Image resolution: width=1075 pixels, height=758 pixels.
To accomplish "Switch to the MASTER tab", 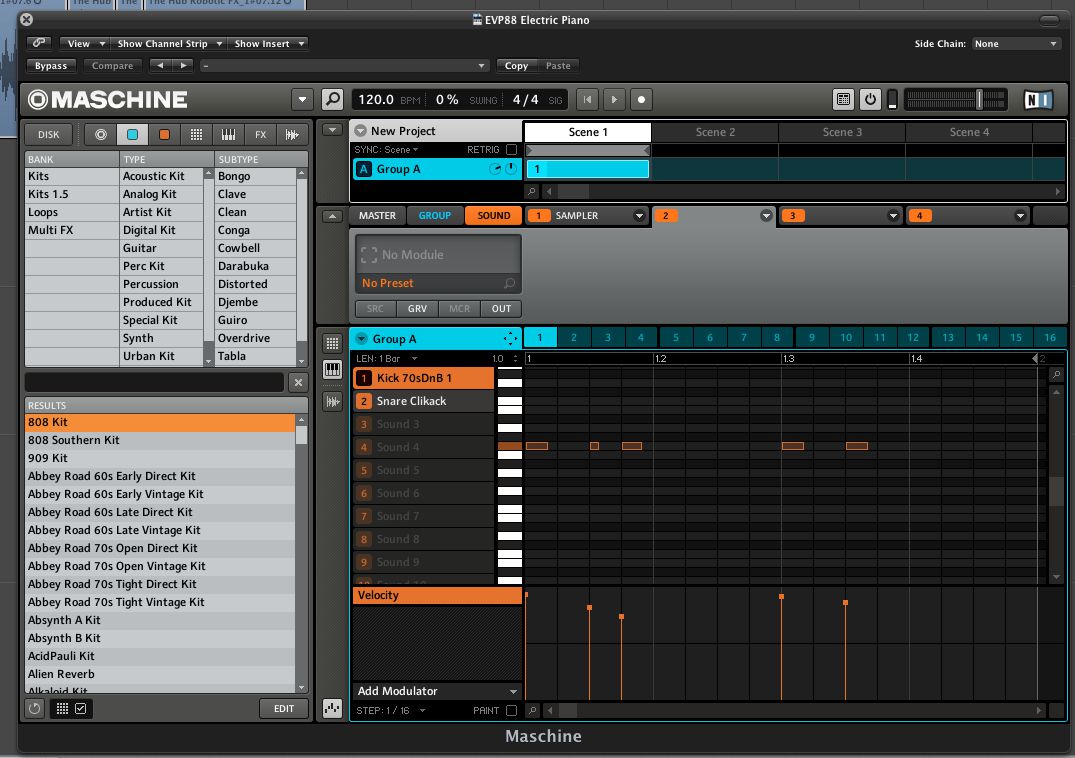I will [x=377, y=215].
